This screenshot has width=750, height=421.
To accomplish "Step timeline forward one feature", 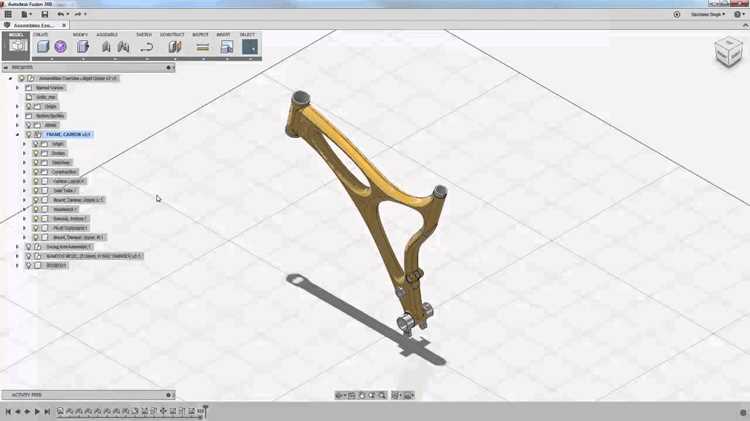I will coord(37,411).
